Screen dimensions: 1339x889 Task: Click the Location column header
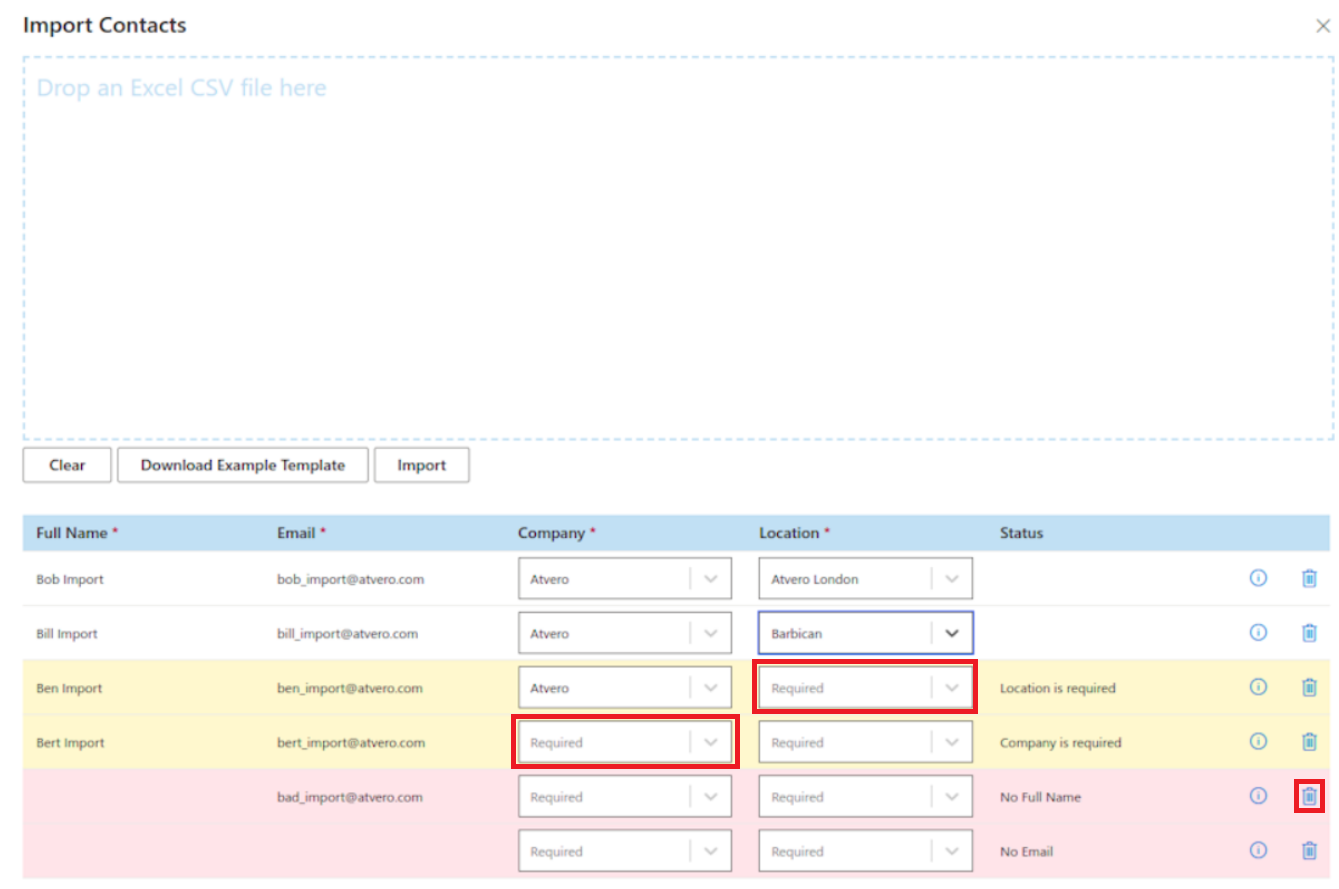(x=795, y=533)
